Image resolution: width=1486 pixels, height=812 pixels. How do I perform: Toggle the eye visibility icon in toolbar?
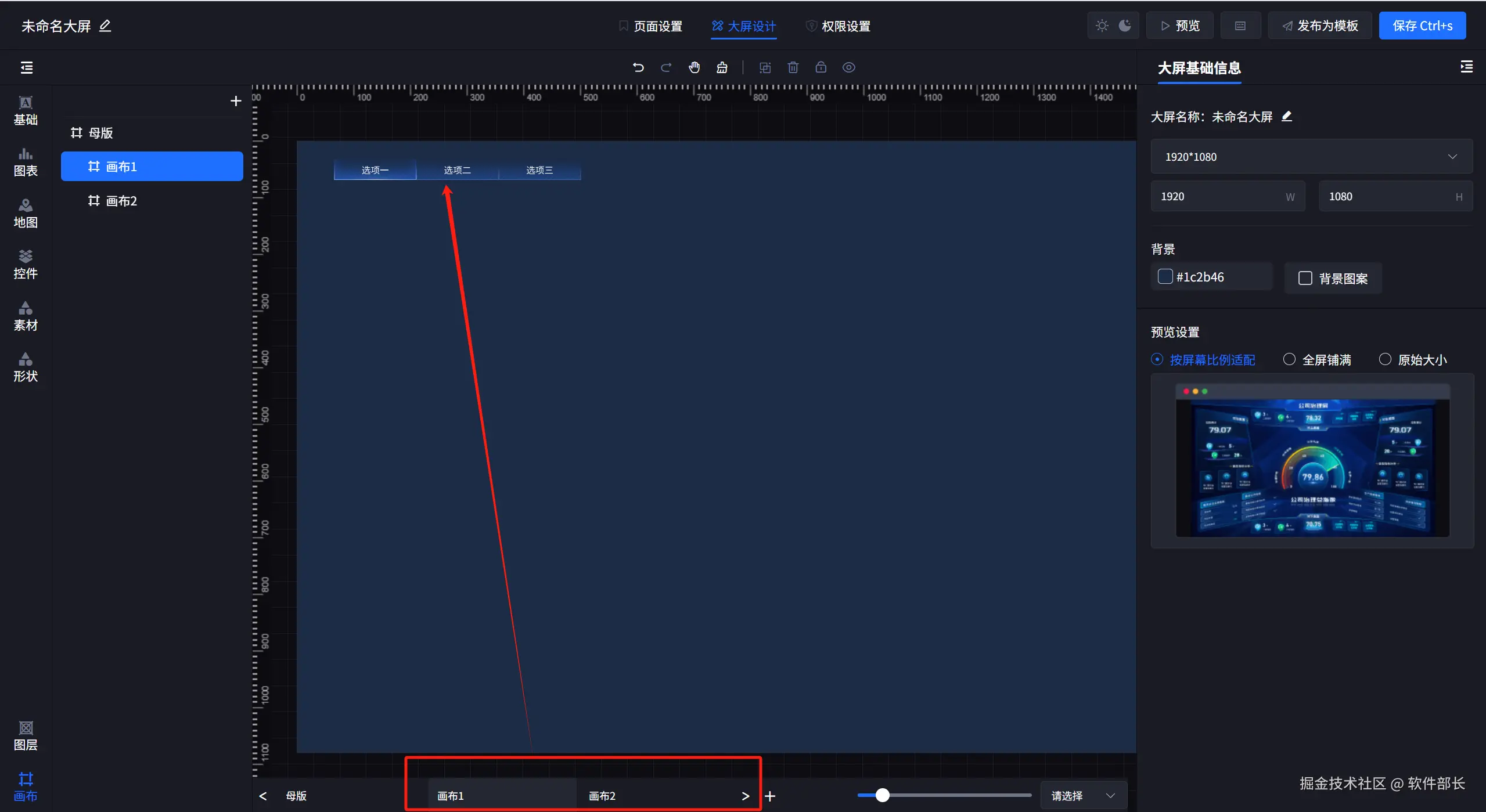(848, 67)
